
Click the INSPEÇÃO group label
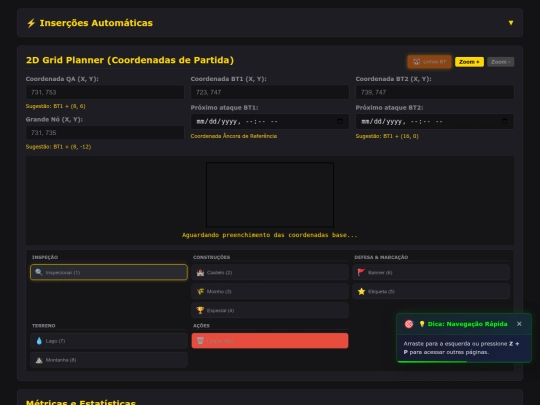click(x=45, y=257)
